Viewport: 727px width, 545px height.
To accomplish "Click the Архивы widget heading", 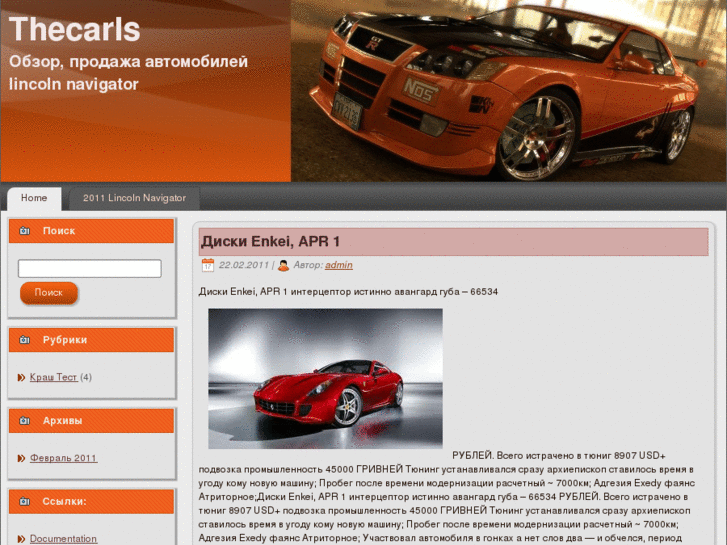I will [x=63, y=421].
